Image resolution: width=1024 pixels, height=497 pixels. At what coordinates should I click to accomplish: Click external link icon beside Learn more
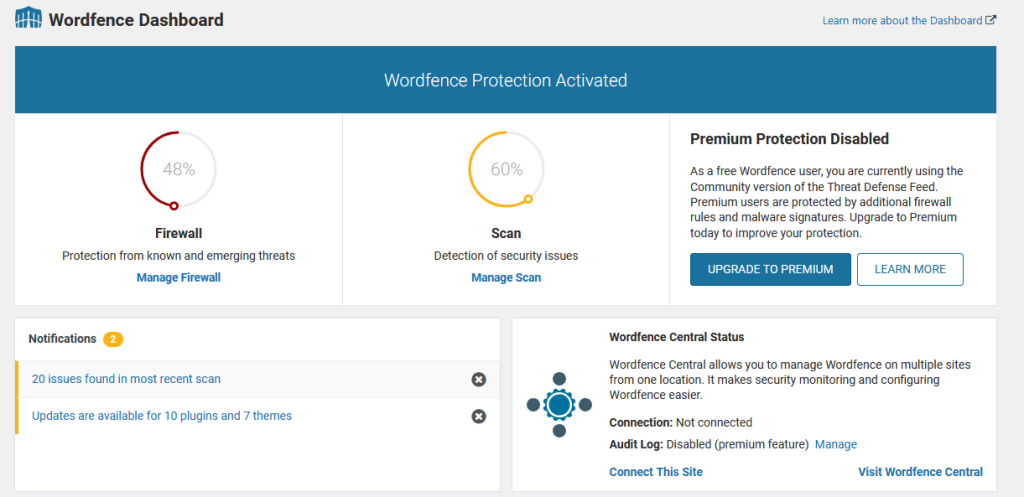click(991, 20)
